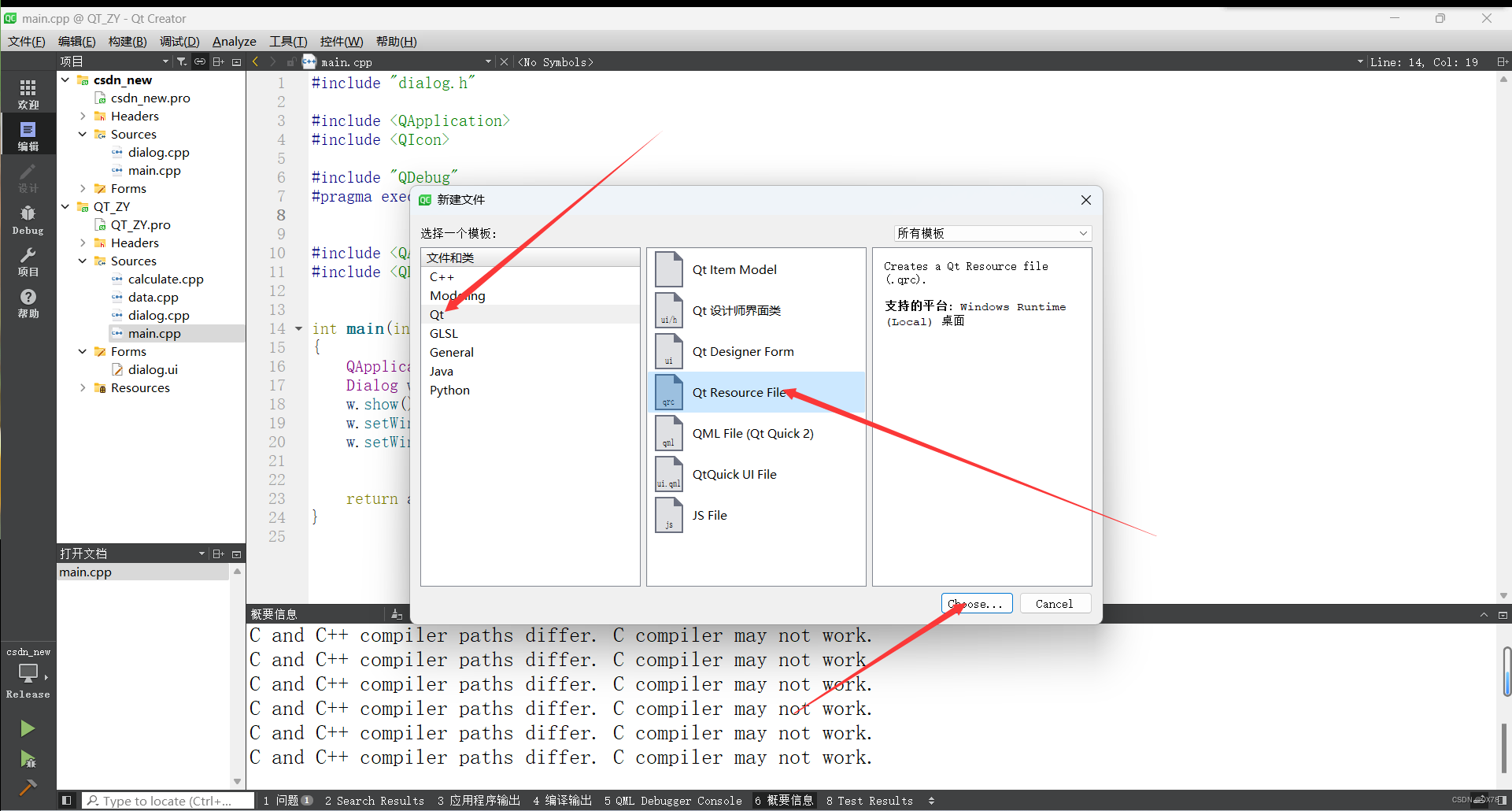The height and width of the screenshot is (811, 1512).
Task: Toggle the left sidebar visibility icon
Action: click(x=67, y=800)
